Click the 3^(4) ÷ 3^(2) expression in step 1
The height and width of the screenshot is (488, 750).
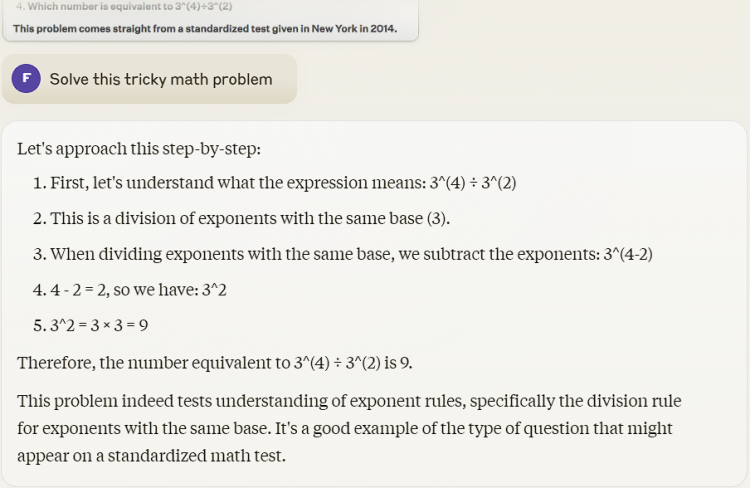[472, 184]
